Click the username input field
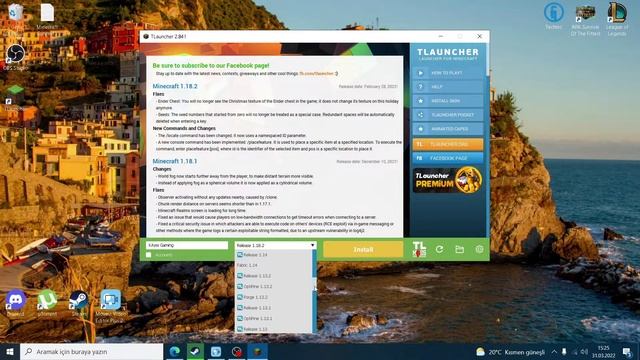The width and height of the screenshot is (640, 360). pyautogui.click(x=187, y=245)
